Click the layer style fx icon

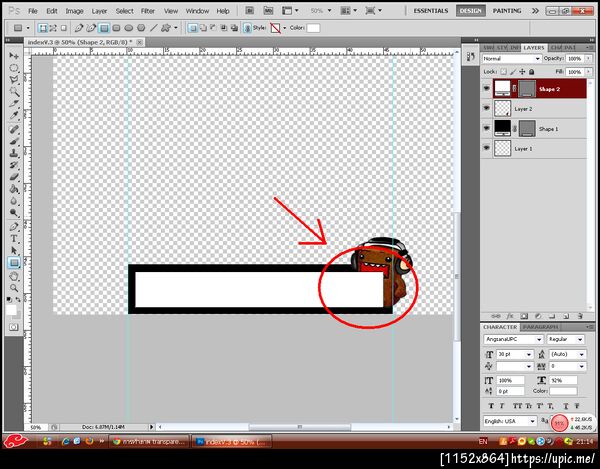(510, 316)
